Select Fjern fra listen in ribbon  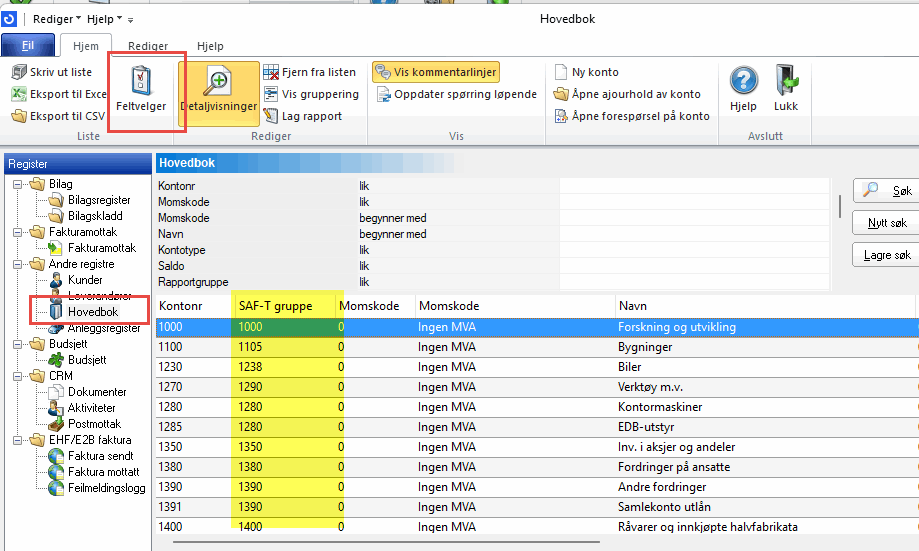tap(309, 72)
